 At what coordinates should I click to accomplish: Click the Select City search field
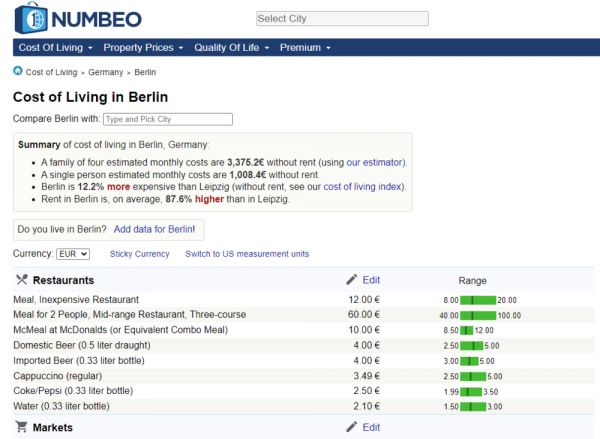tap(341, 18)
